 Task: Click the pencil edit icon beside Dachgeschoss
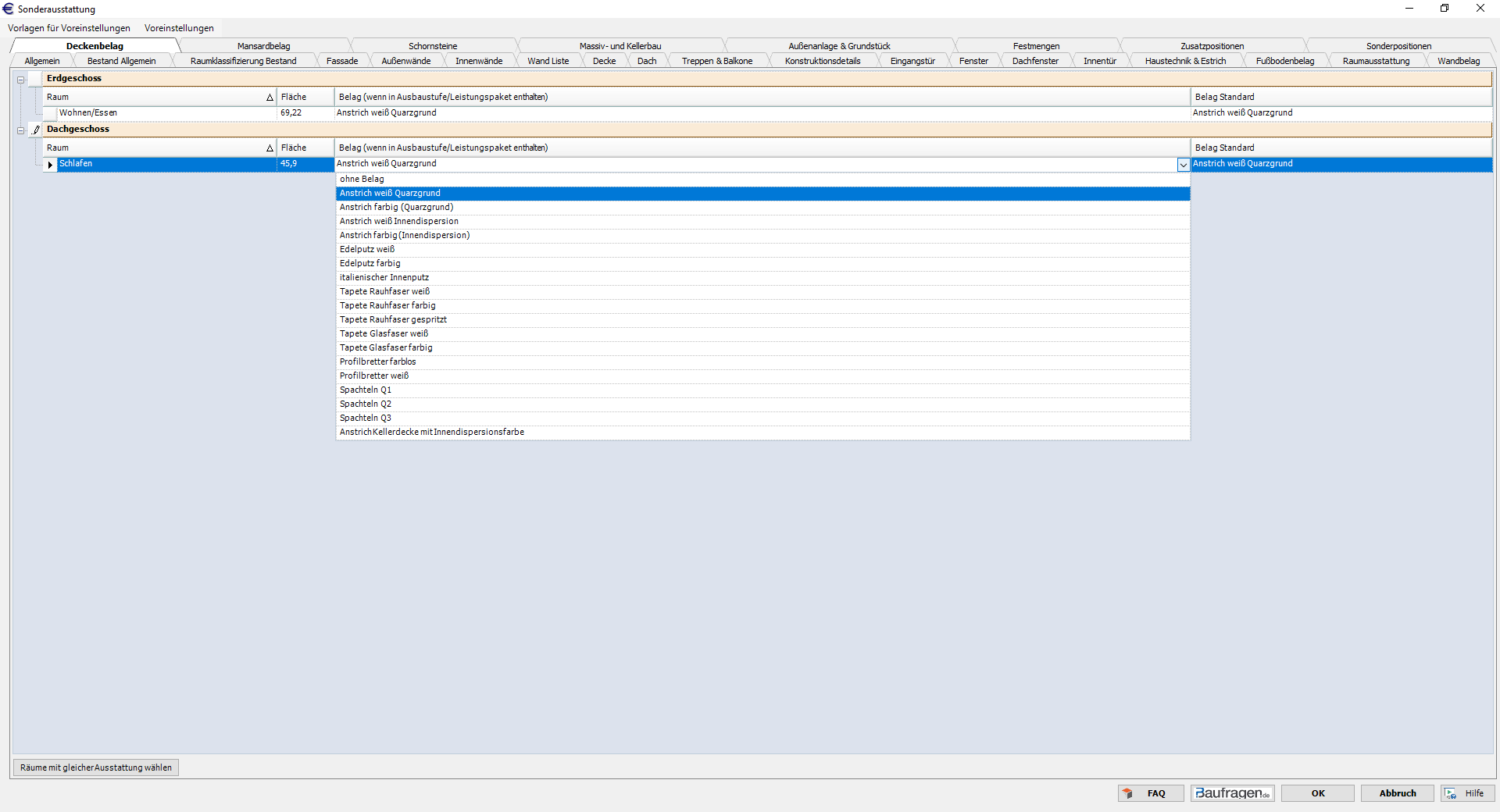click(36, 130)
